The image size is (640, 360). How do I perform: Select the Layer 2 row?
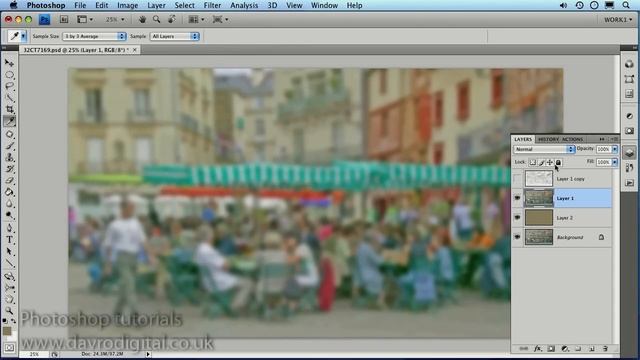(562, 218)
